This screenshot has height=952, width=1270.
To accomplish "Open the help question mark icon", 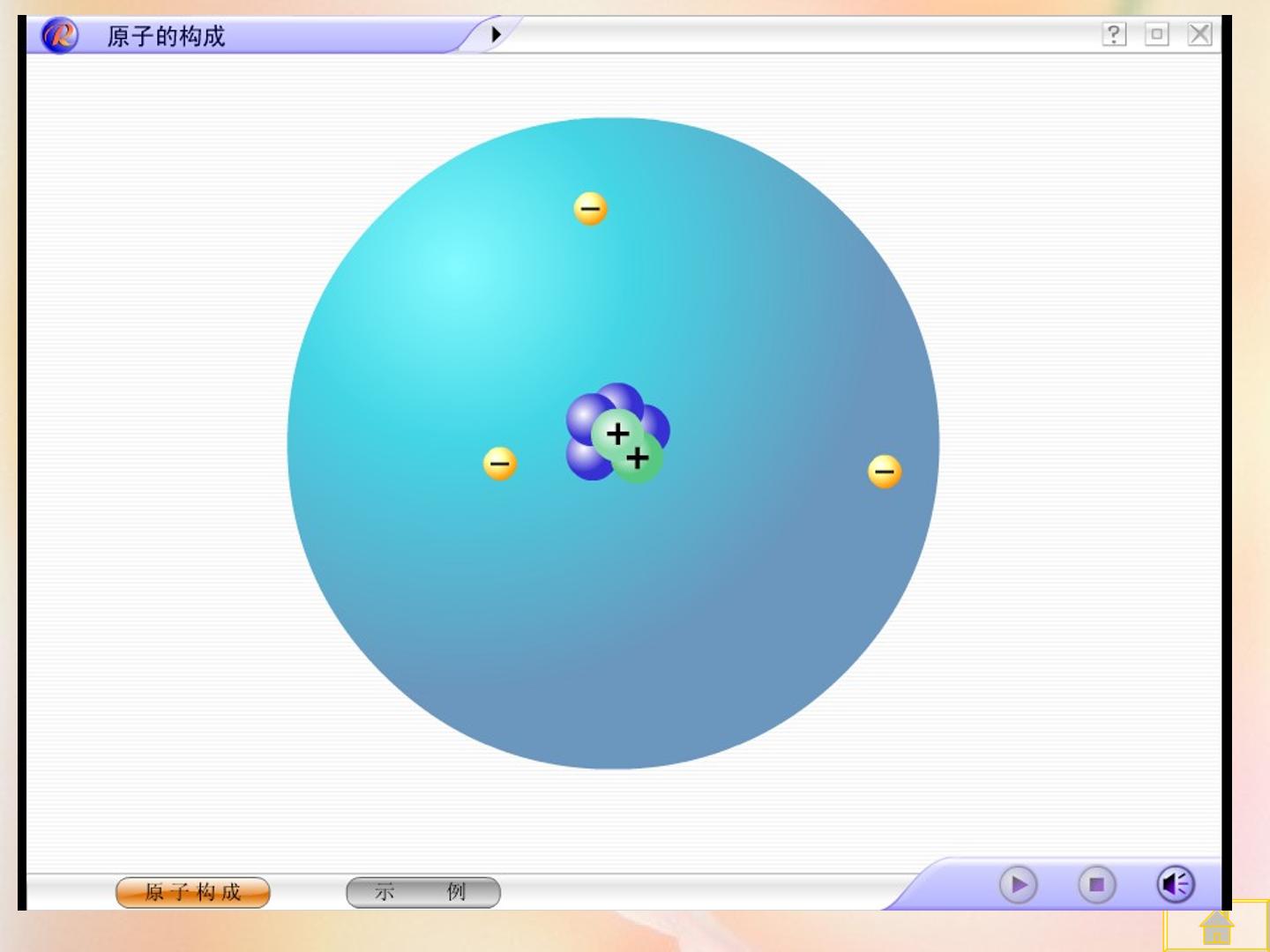I will click(1114, 34).
